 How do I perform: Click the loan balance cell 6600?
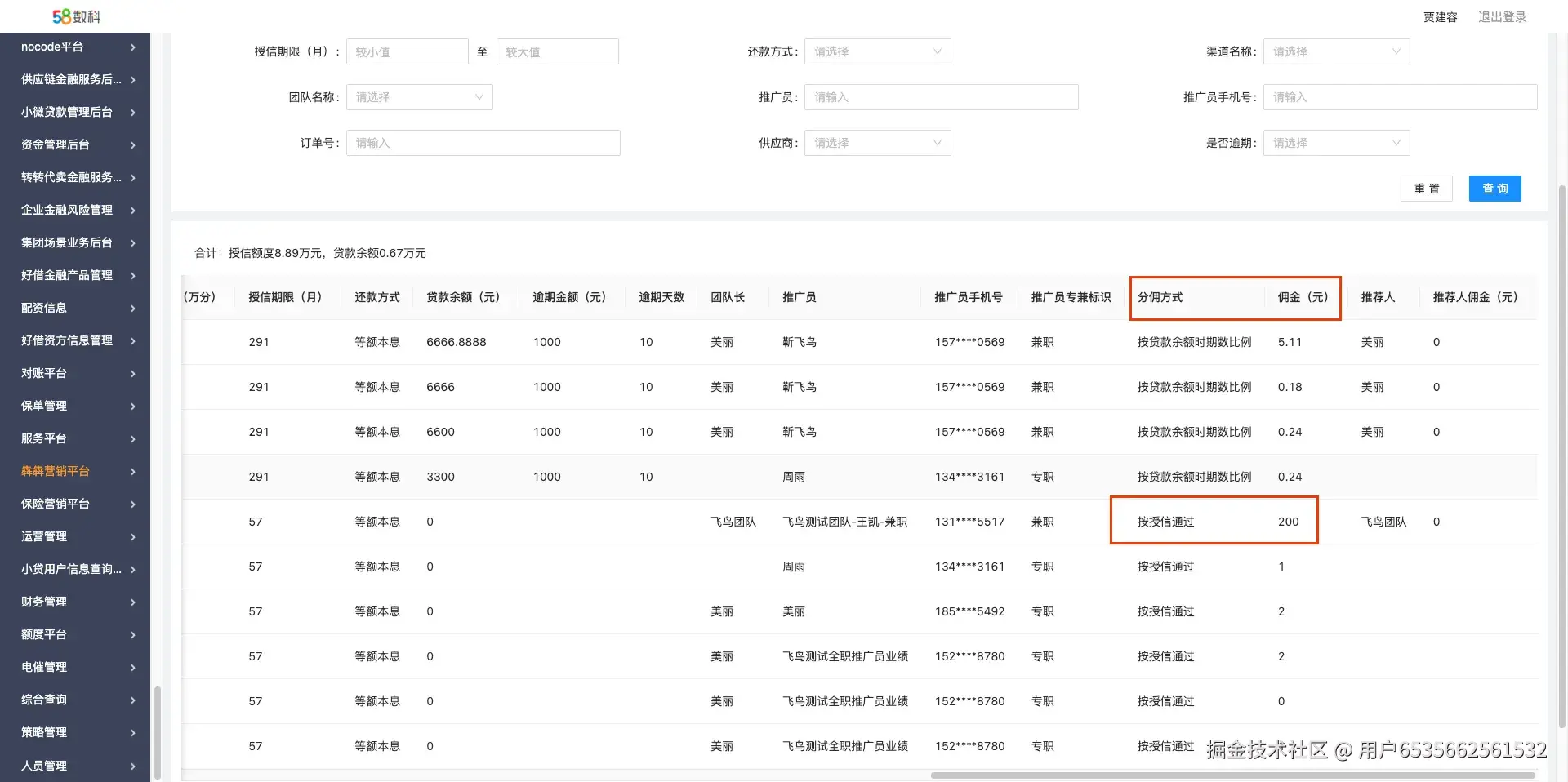click(441, 432)
